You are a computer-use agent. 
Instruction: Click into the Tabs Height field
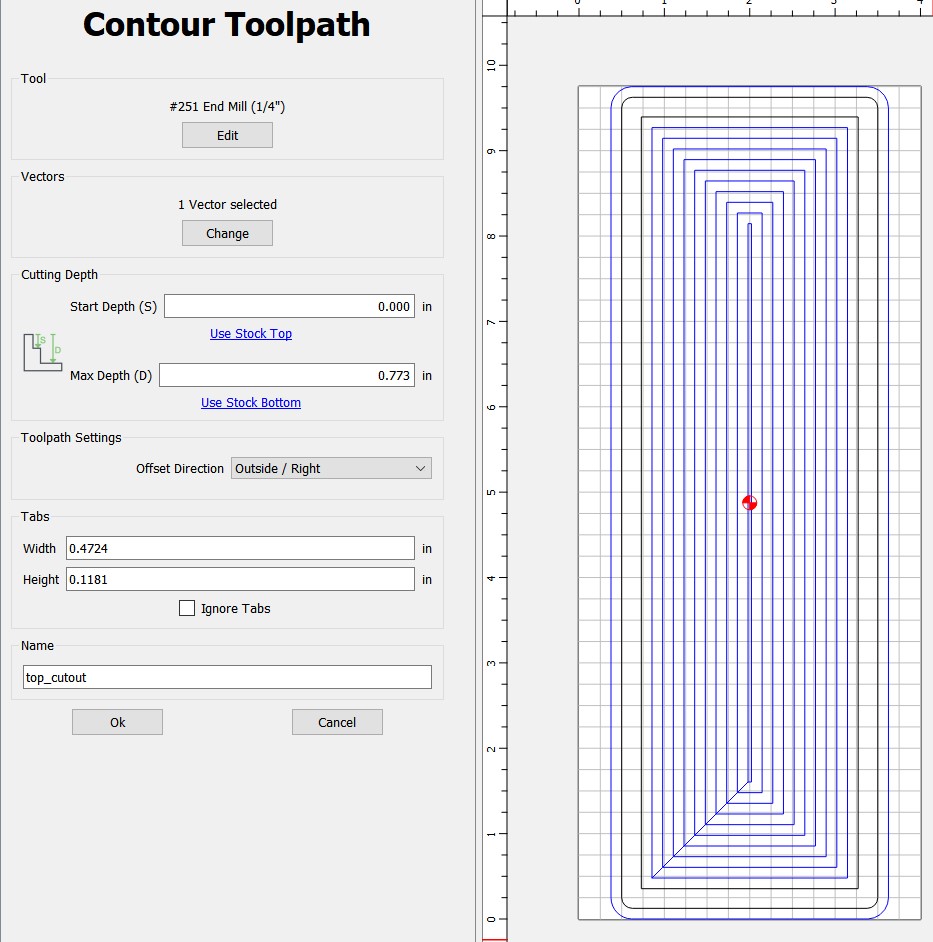240,579
